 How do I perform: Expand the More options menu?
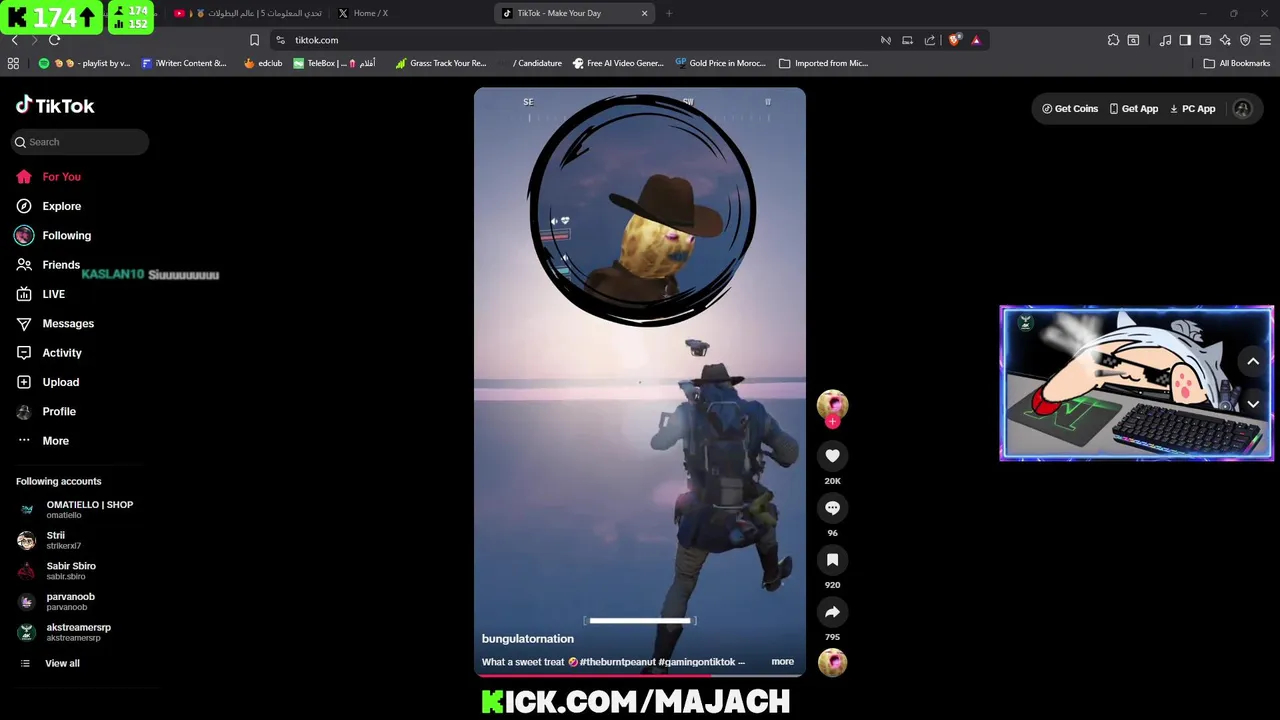coord(43,441)
